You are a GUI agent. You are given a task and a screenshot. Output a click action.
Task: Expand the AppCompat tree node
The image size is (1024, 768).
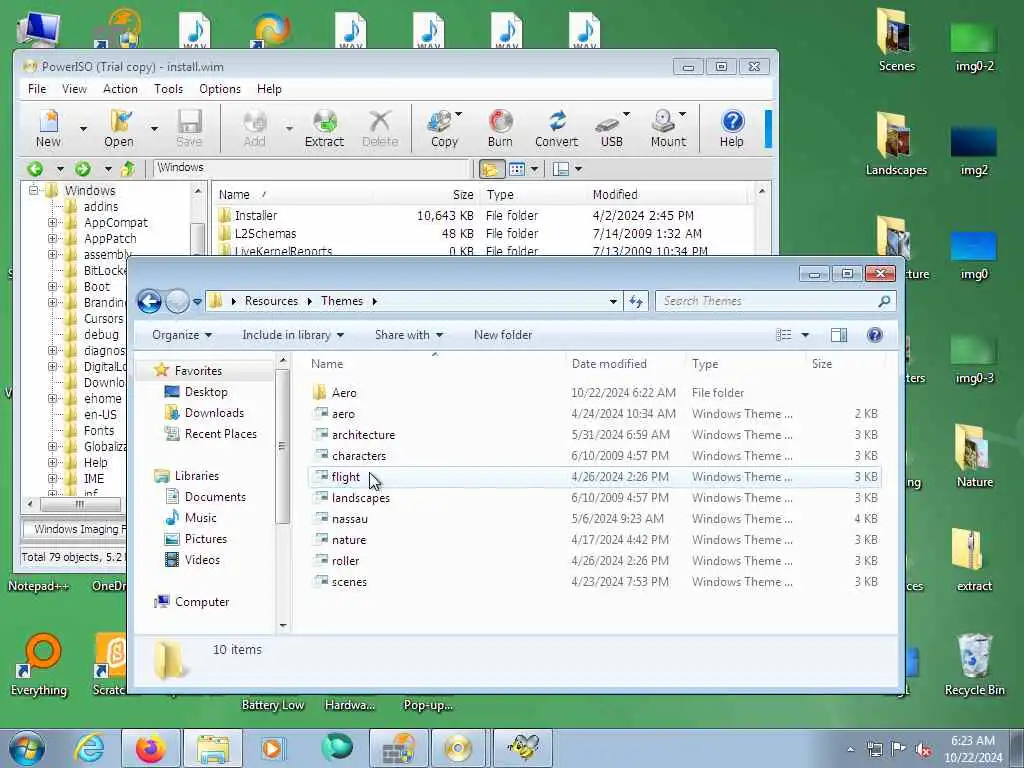coord(52,222)
